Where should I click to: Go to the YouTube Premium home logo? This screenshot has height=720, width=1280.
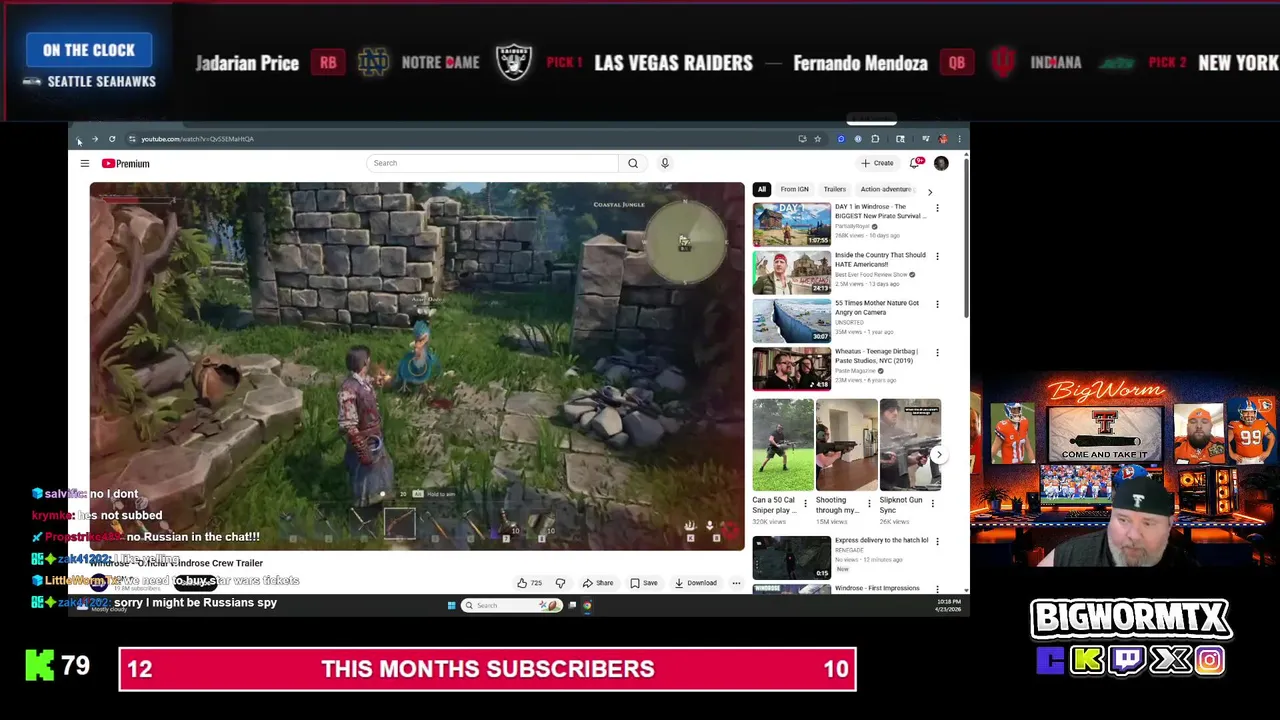pos(125,163)
